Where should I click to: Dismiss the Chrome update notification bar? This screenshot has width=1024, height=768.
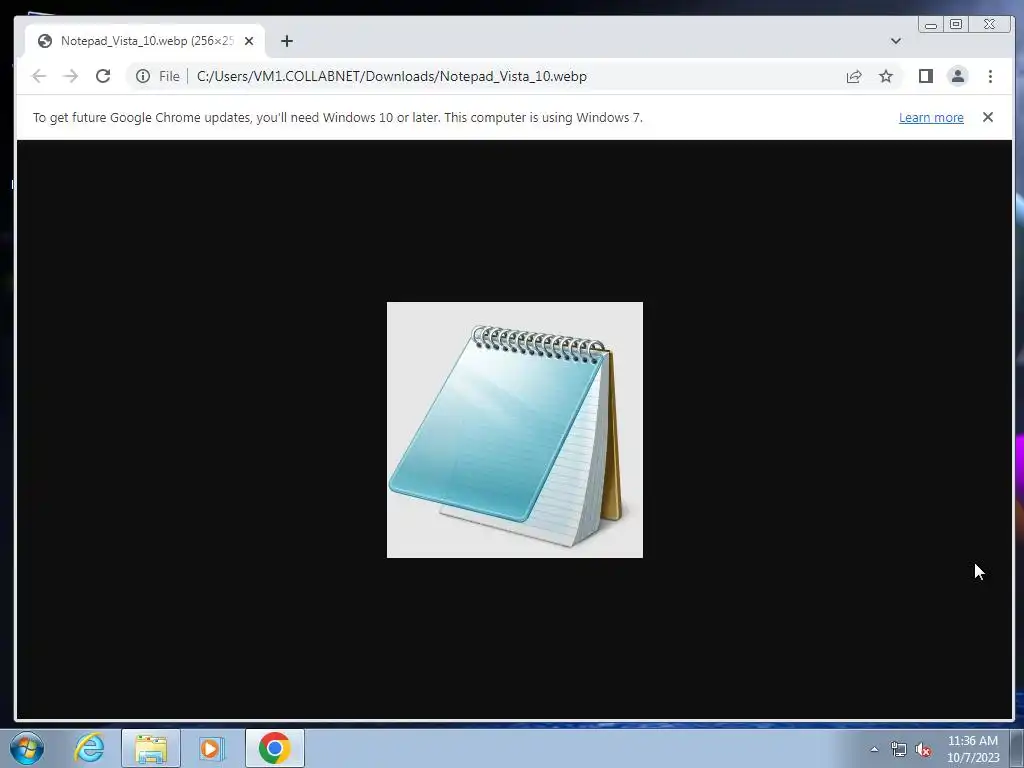pyautogui.click(x=987, y=117)
